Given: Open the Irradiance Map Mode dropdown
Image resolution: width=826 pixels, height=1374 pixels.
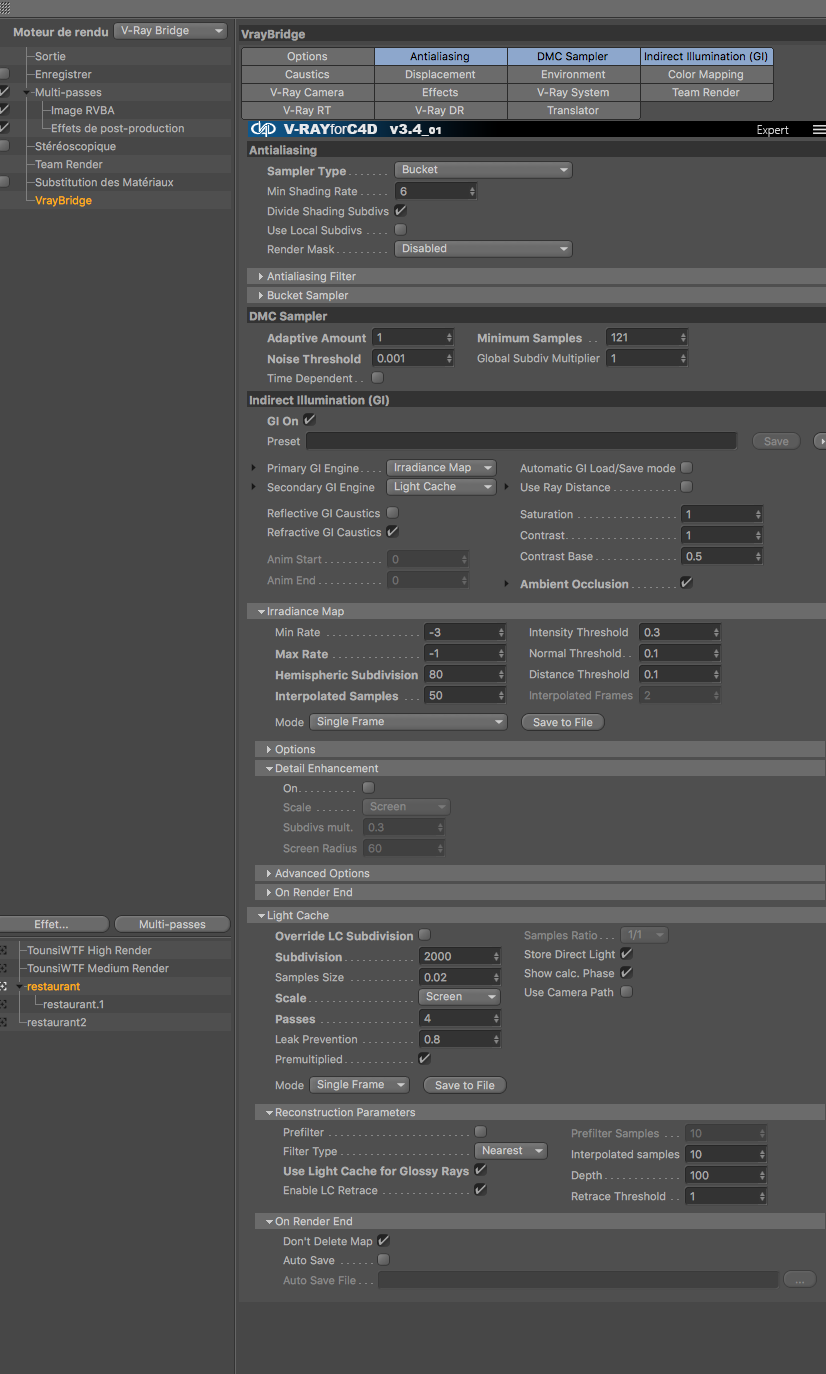Looking at the screenshot, I should [408, 722].
